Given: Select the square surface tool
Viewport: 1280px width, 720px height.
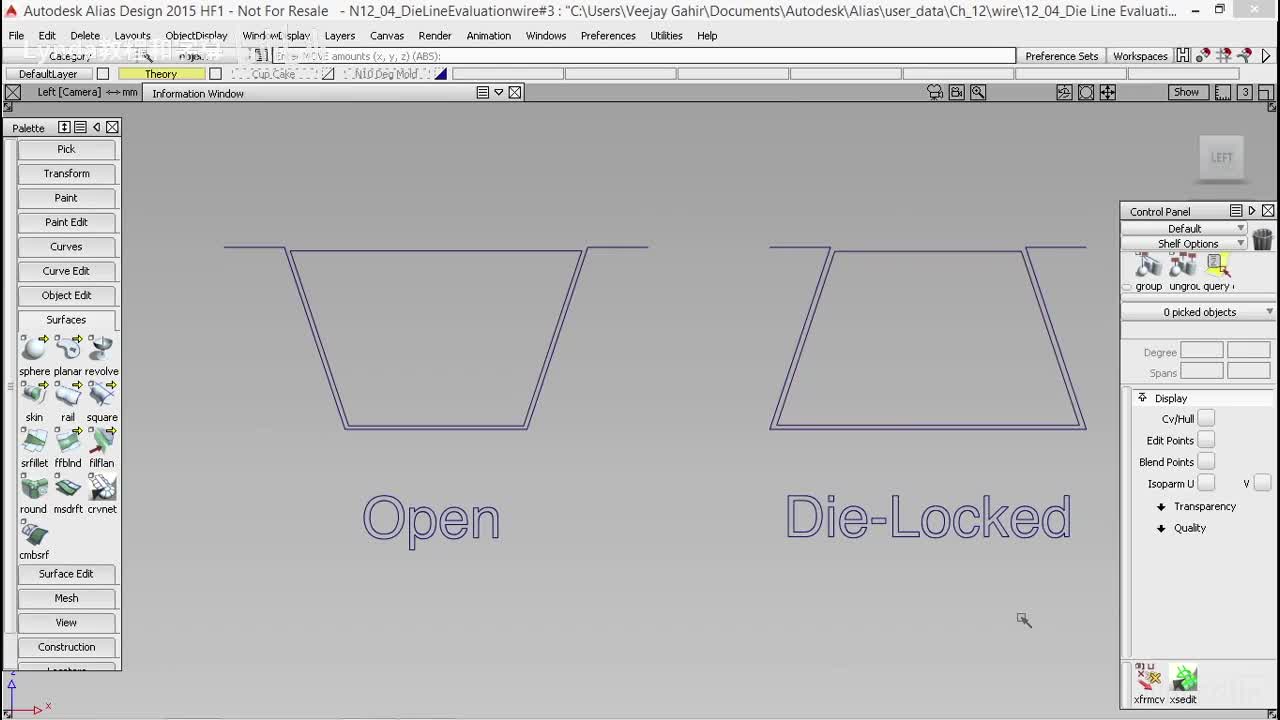Looking at the screenshot, I should (102, 394).
